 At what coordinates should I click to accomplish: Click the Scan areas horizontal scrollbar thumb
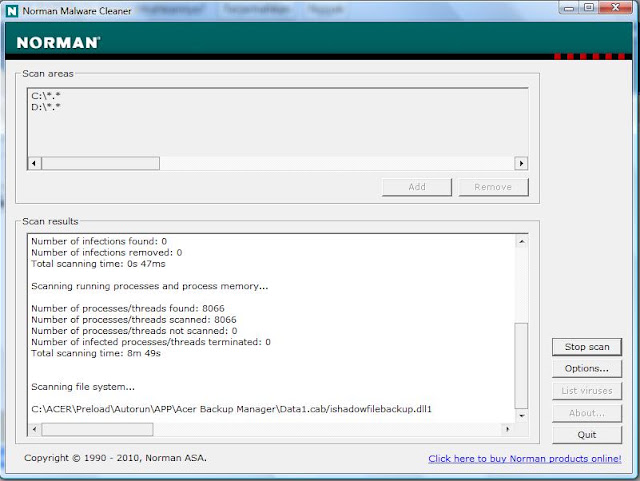point(100,163)
